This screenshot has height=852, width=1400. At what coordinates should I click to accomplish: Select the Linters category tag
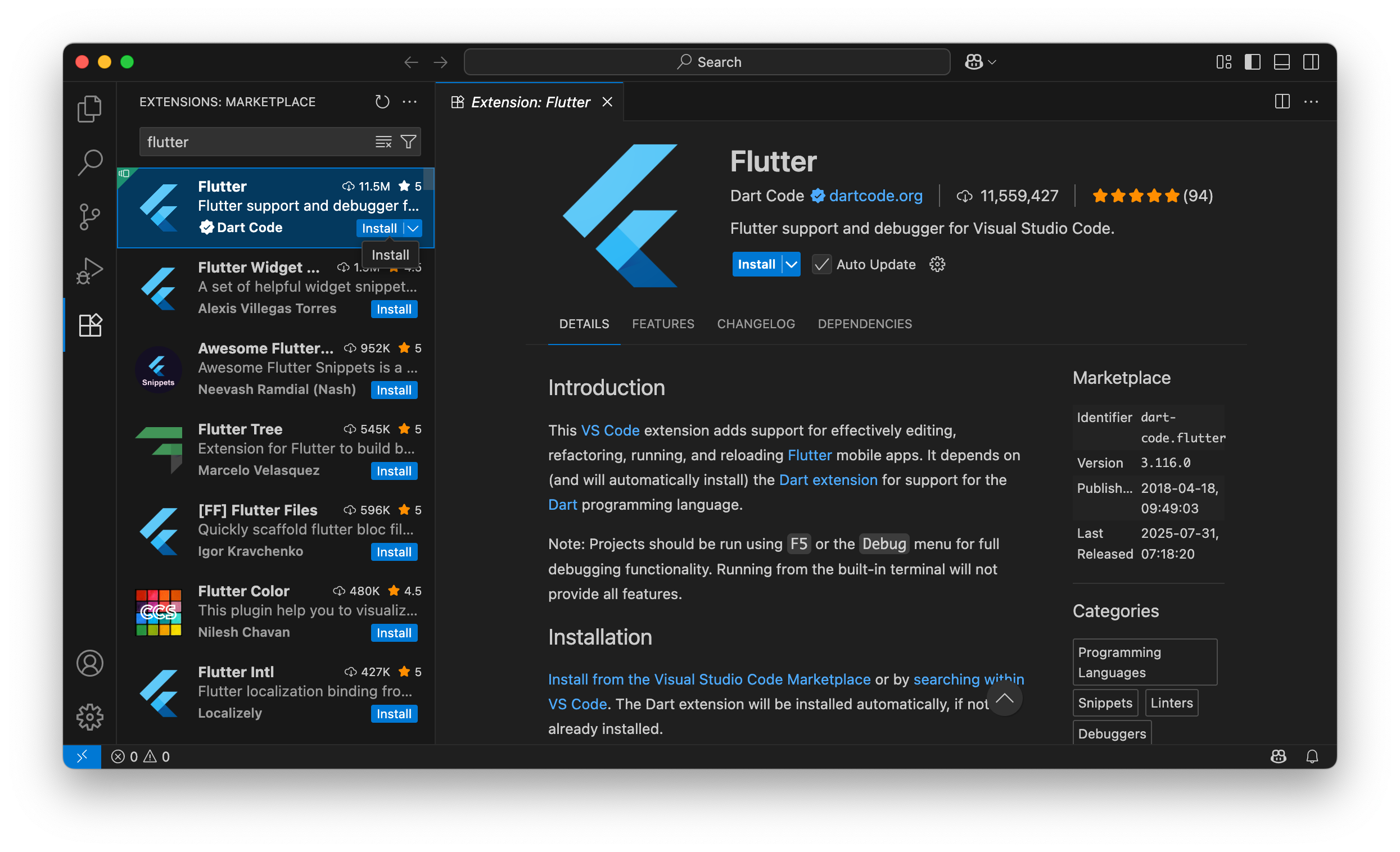(1172, 703)
